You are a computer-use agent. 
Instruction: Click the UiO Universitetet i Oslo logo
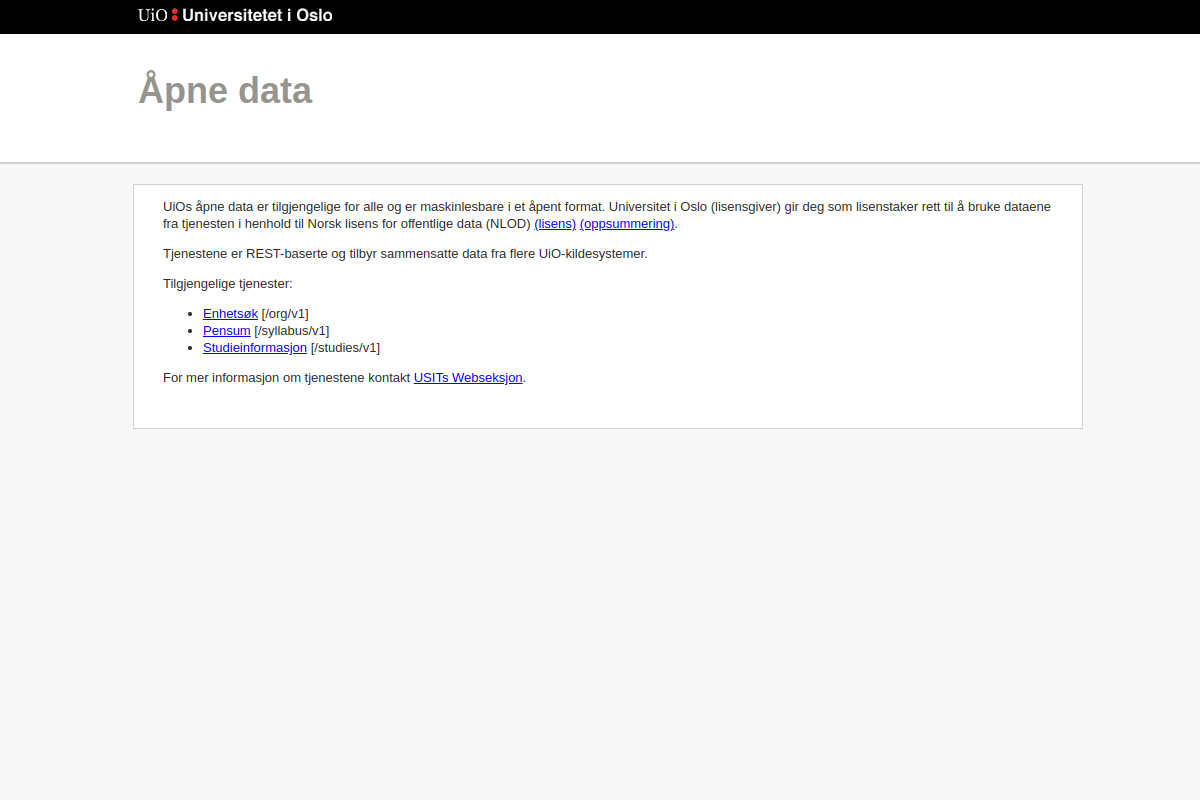[x=235, y=15]
